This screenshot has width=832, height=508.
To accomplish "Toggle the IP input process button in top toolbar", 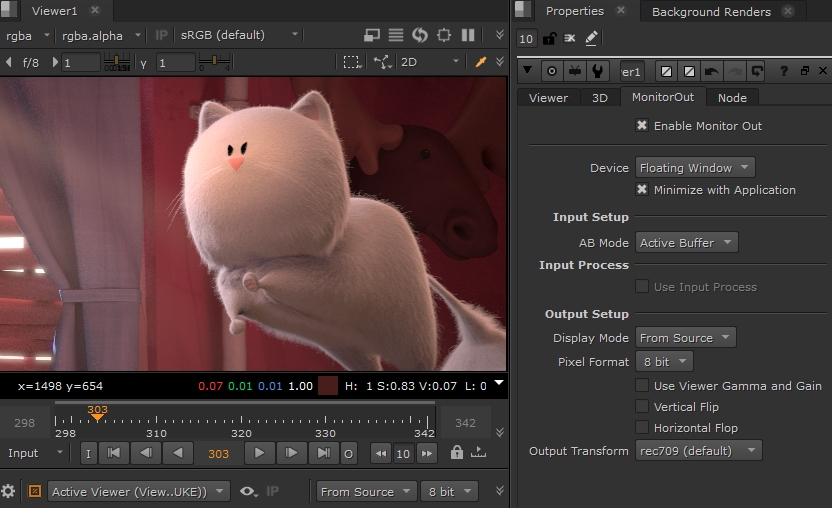I will [x=161, y=36].
